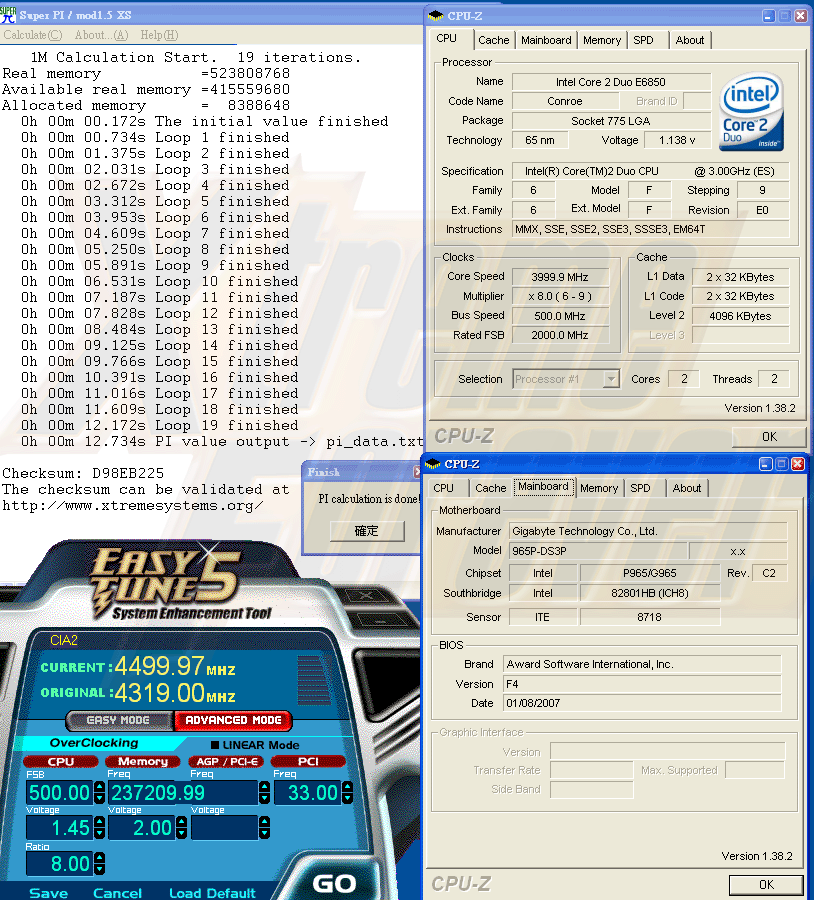Screen dimensions: 814x900
Task: Open Memory tab in CPU-Z Processor window
Action: [602, 40]
